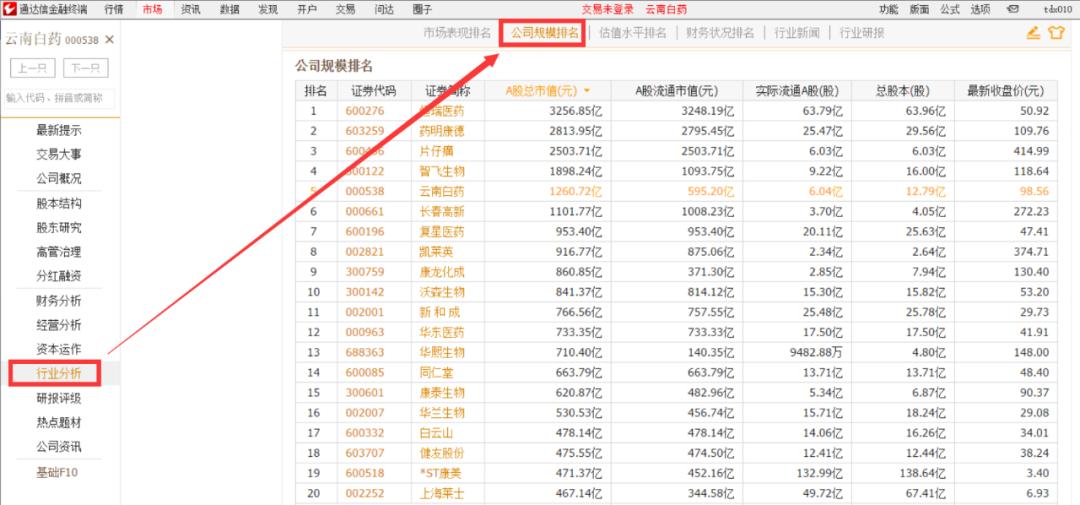Click the 上一只 previous stock button
This screenshot has height=505, width=1080.
(32, 68)
